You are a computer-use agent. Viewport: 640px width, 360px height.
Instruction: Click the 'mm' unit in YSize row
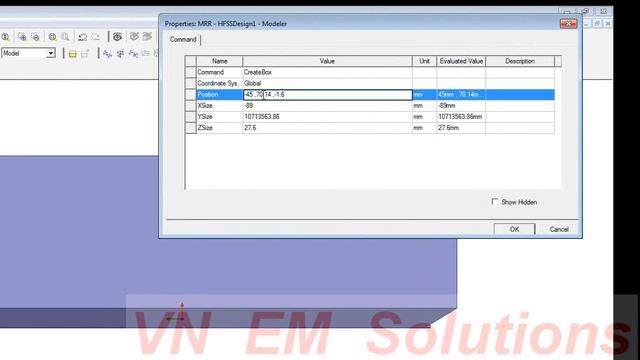tap(424, 117)
